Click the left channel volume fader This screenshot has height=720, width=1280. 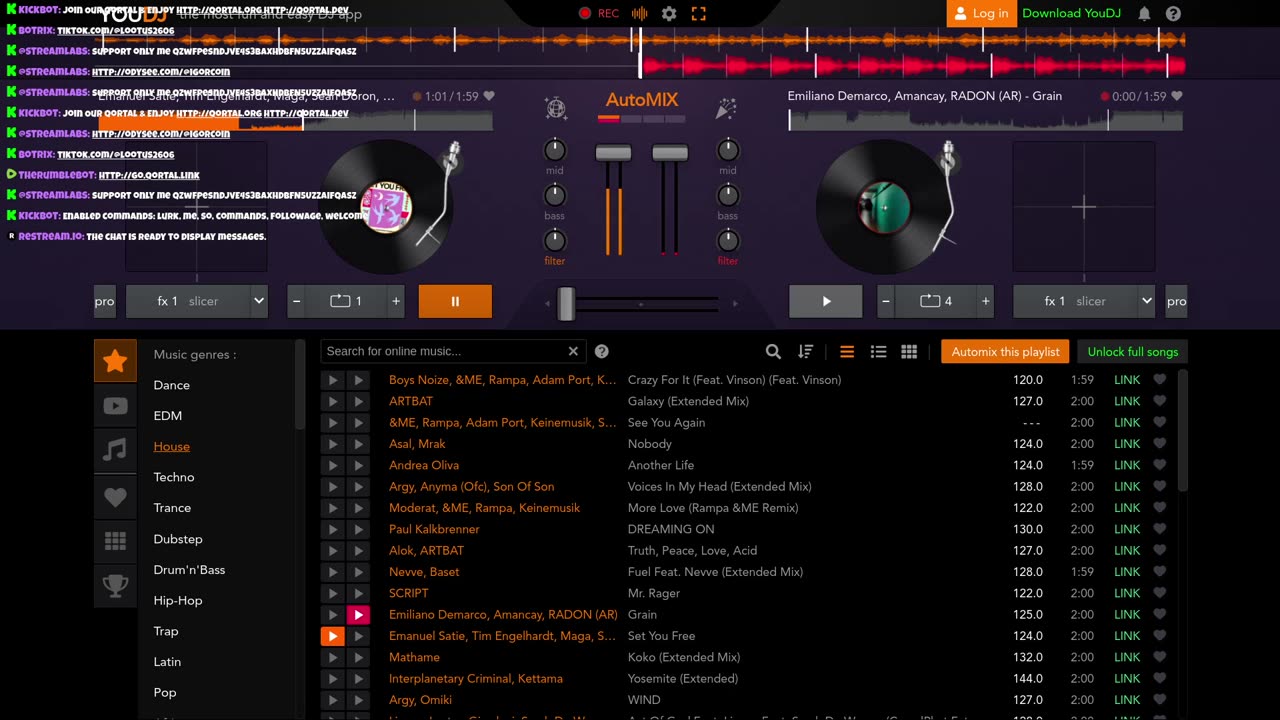[613, 153]
